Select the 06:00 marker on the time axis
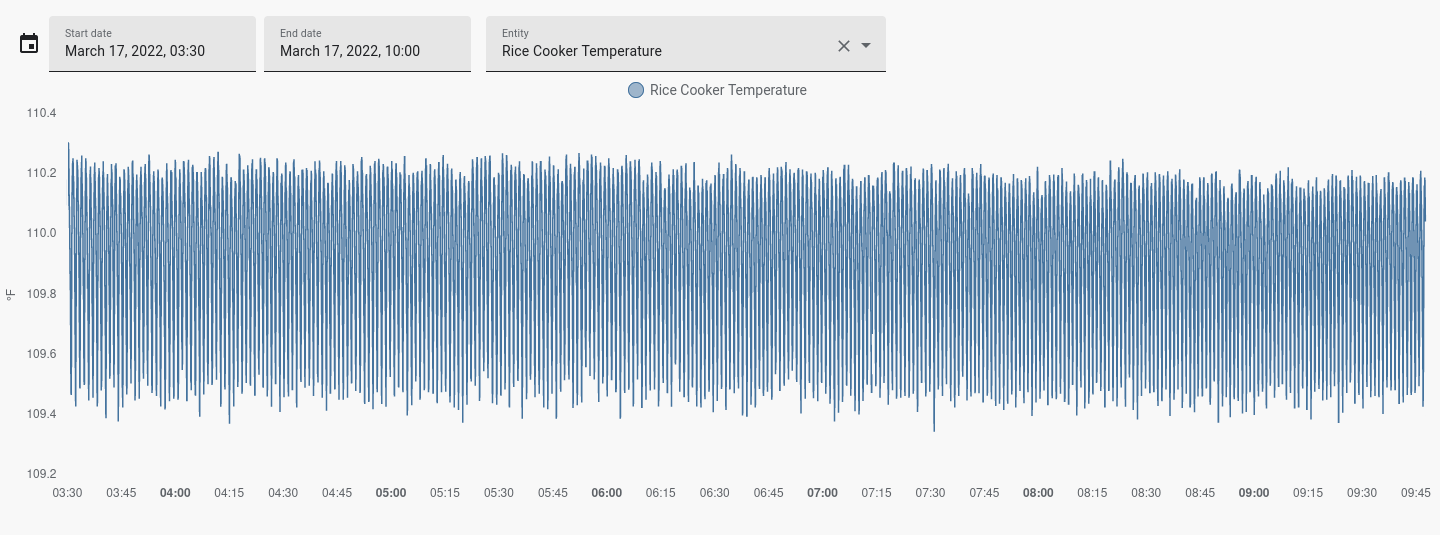Viewport: 1440px width, 535px height. tap(606, 493)
